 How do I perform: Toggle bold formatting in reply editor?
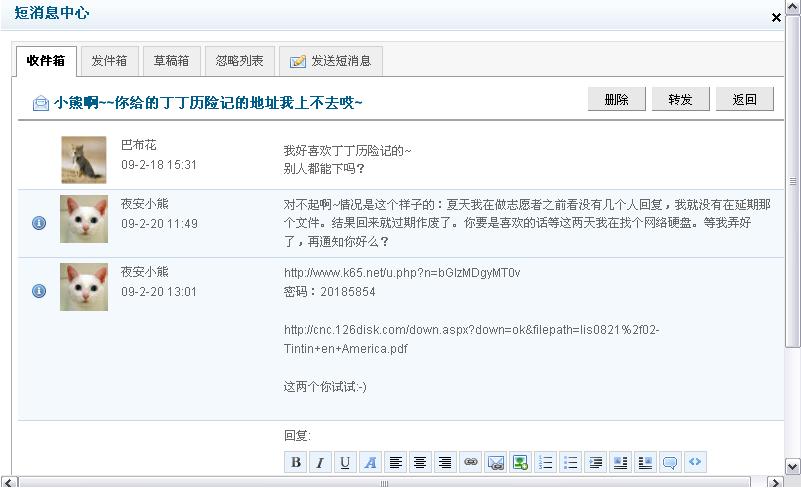[x=295, y=462]
